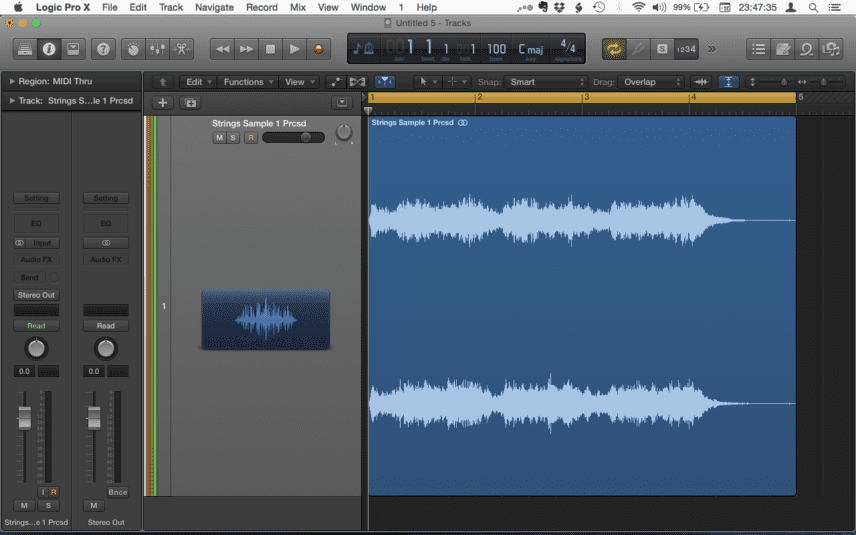Open the Toolbar customization button
Viewport: 856px width, 535px height.
click(x=73, y=49)
